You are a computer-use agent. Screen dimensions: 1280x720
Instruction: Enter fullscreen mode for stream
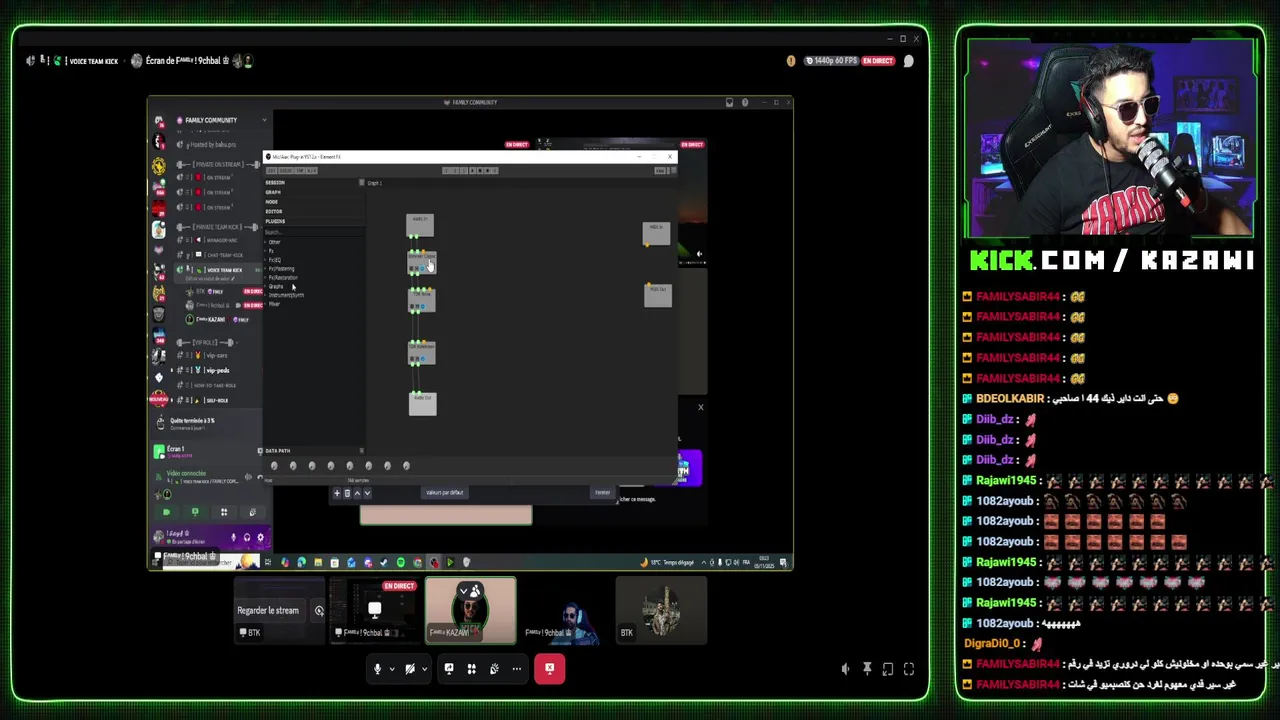(x=909, y=669)
